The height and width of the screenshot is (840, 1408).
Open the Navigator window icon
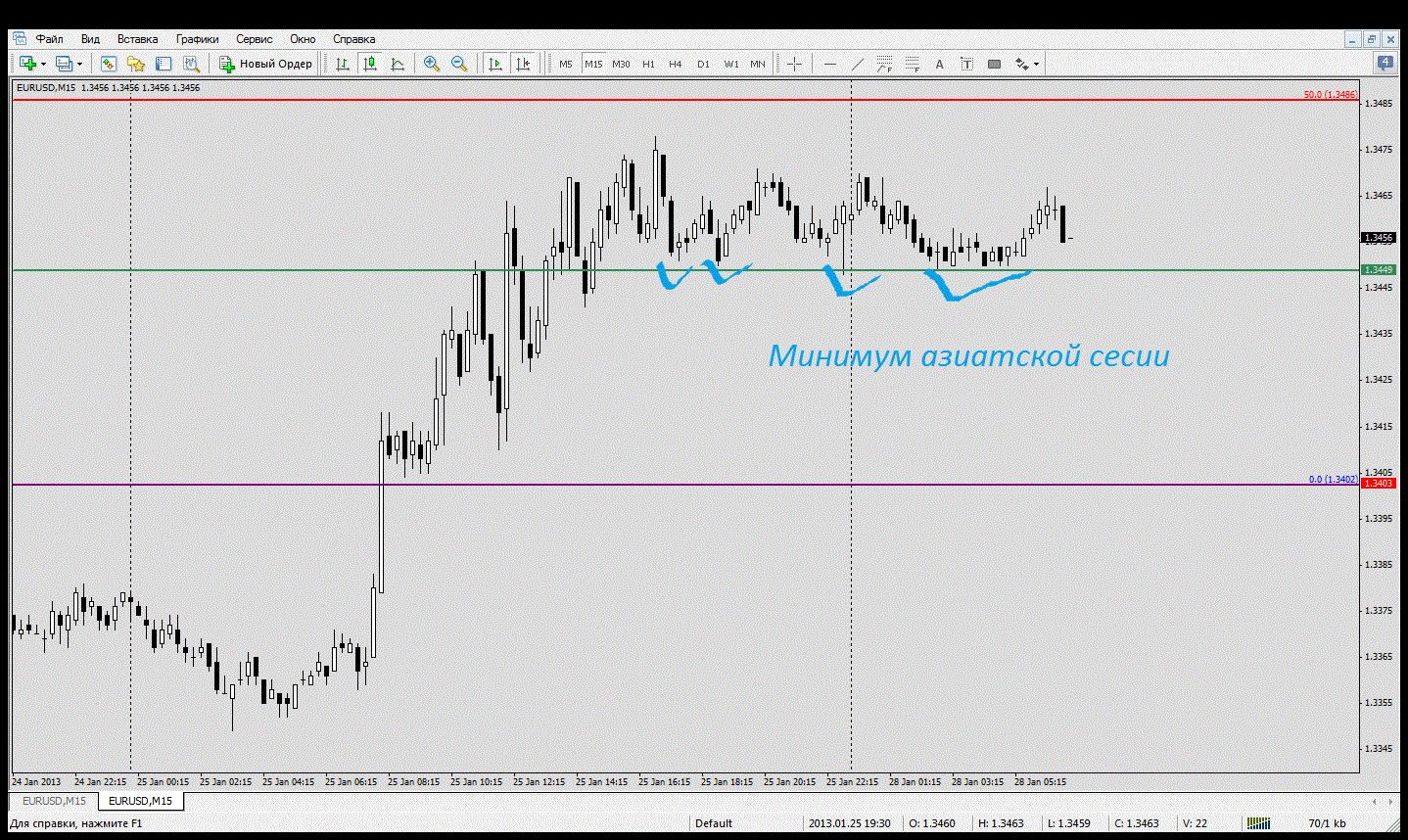pos(136,64)
